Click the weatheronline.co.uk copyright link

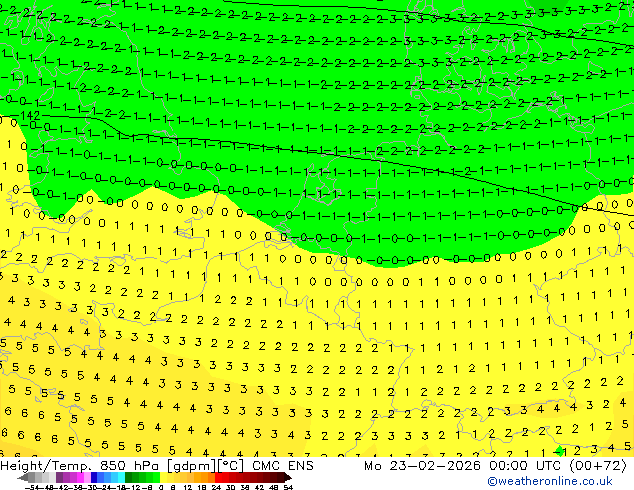[549, 481]
